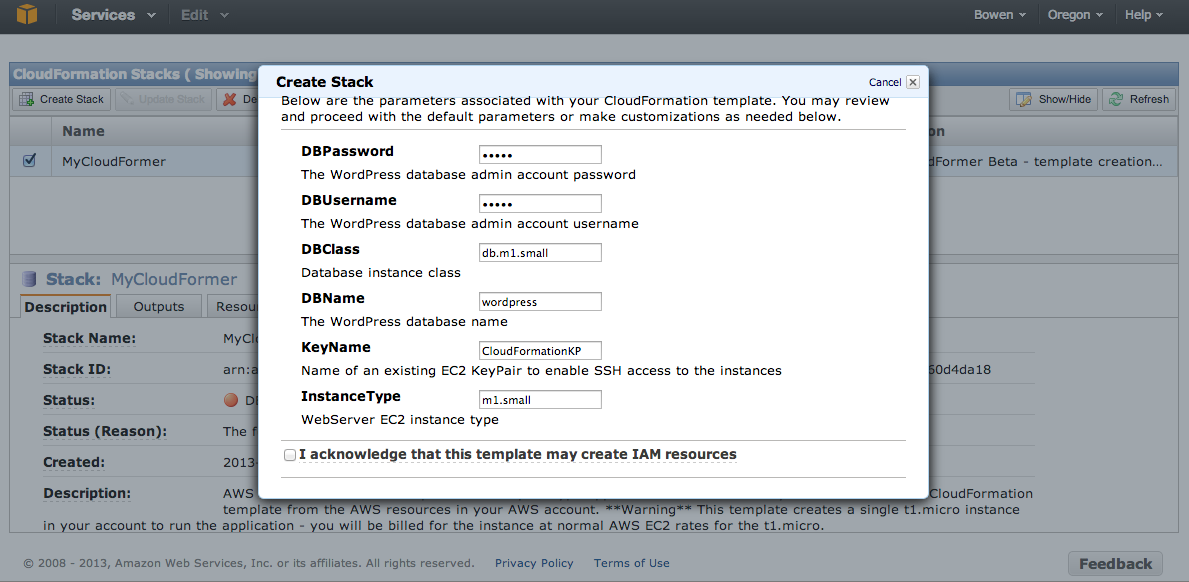Click the InstanceType field with m1.small

540,399
